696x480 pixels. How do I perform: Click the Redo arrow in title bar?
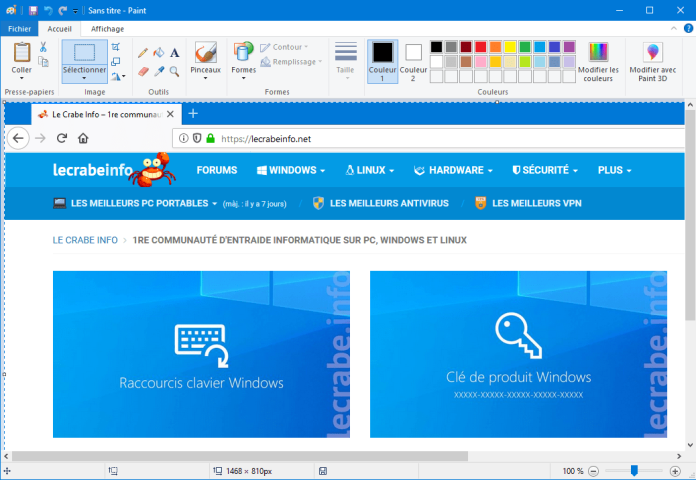tap(63, 10)
